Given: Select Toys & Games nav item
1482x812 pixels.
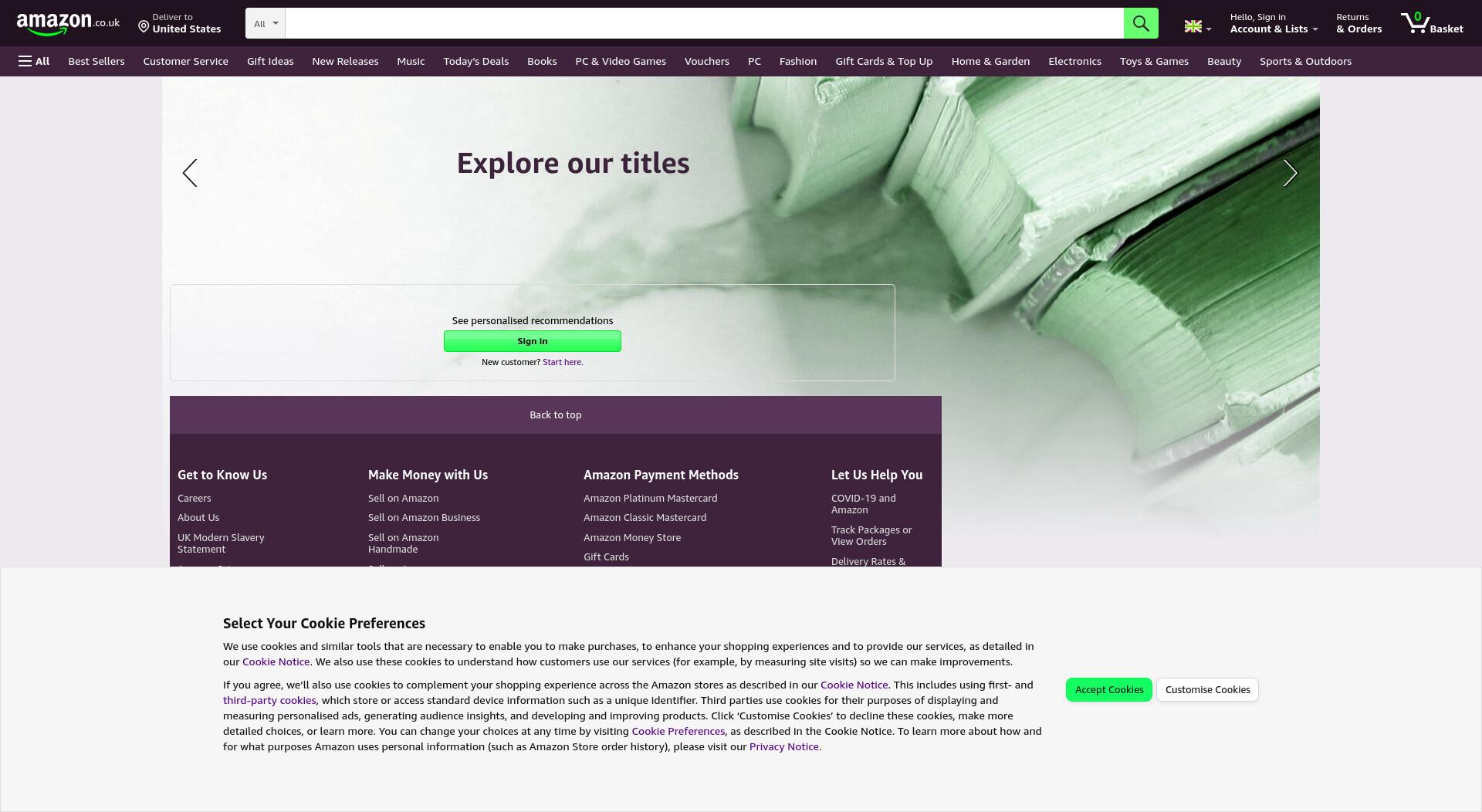Looking at the screenshot, I should point(1154,61).
